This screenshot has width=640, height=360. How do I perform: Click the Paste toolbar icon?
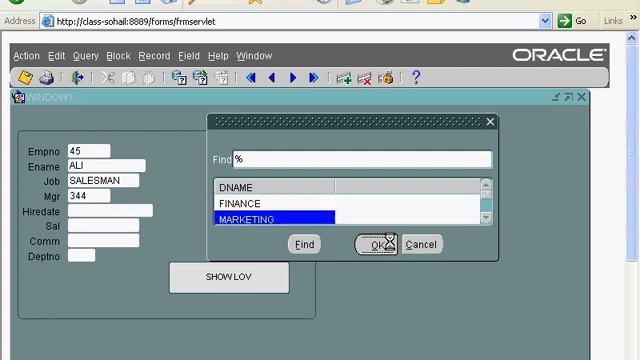(149, 78)
